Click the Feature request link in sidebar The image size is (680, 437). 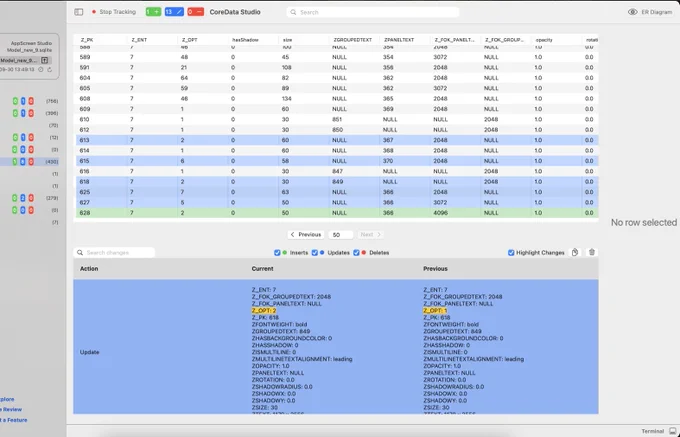click(14, 420)
